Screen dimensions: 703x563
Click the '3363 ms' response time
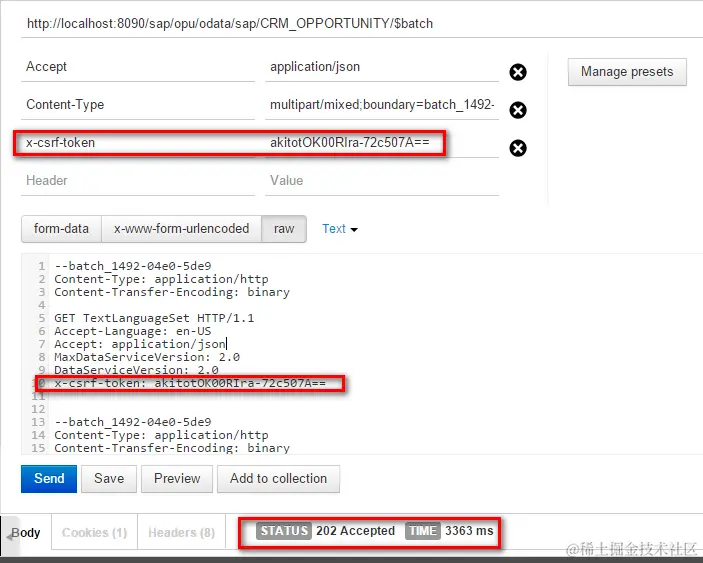pos(469,531)
